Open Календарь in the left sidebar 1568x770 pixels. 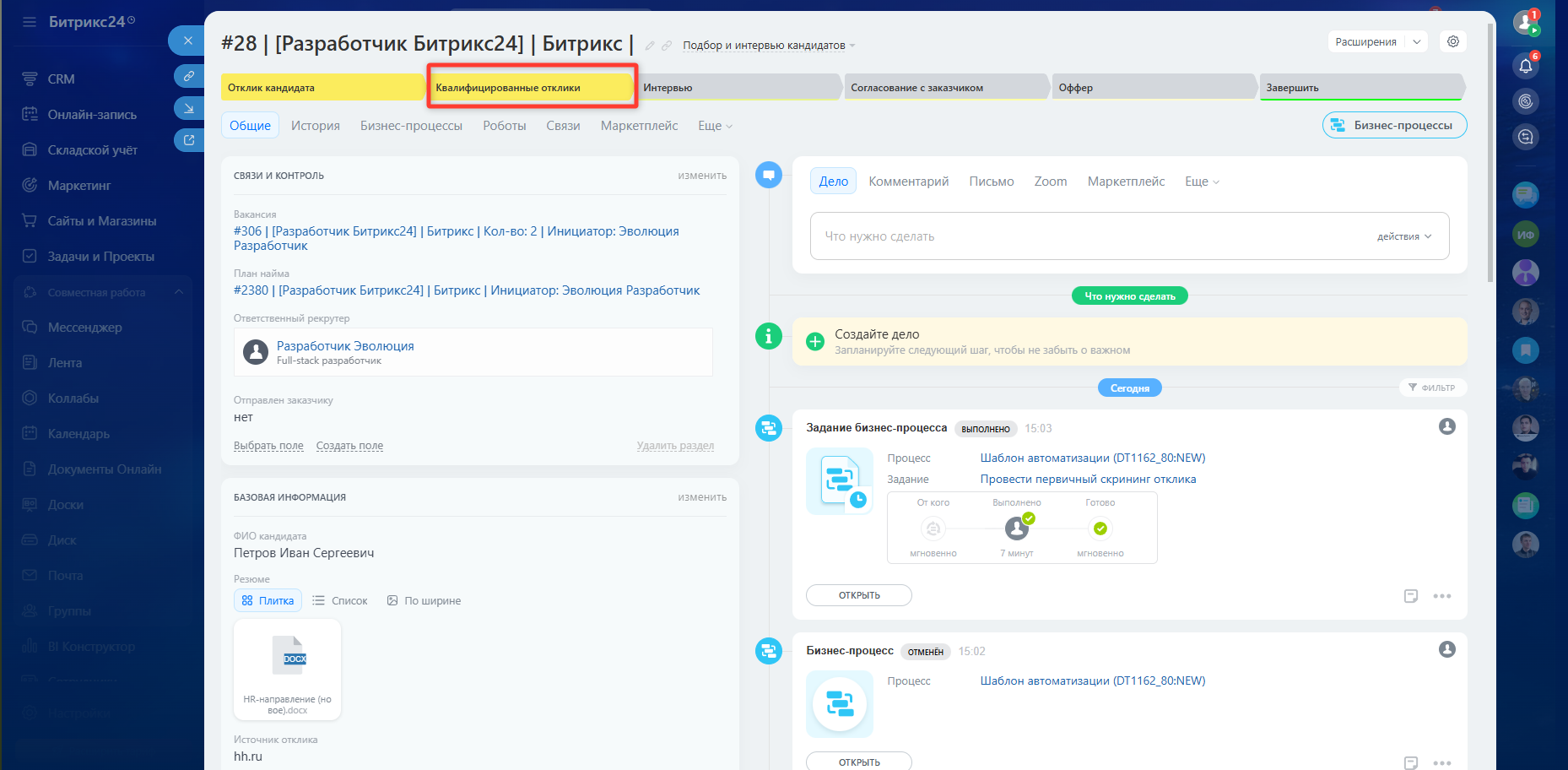78,433
